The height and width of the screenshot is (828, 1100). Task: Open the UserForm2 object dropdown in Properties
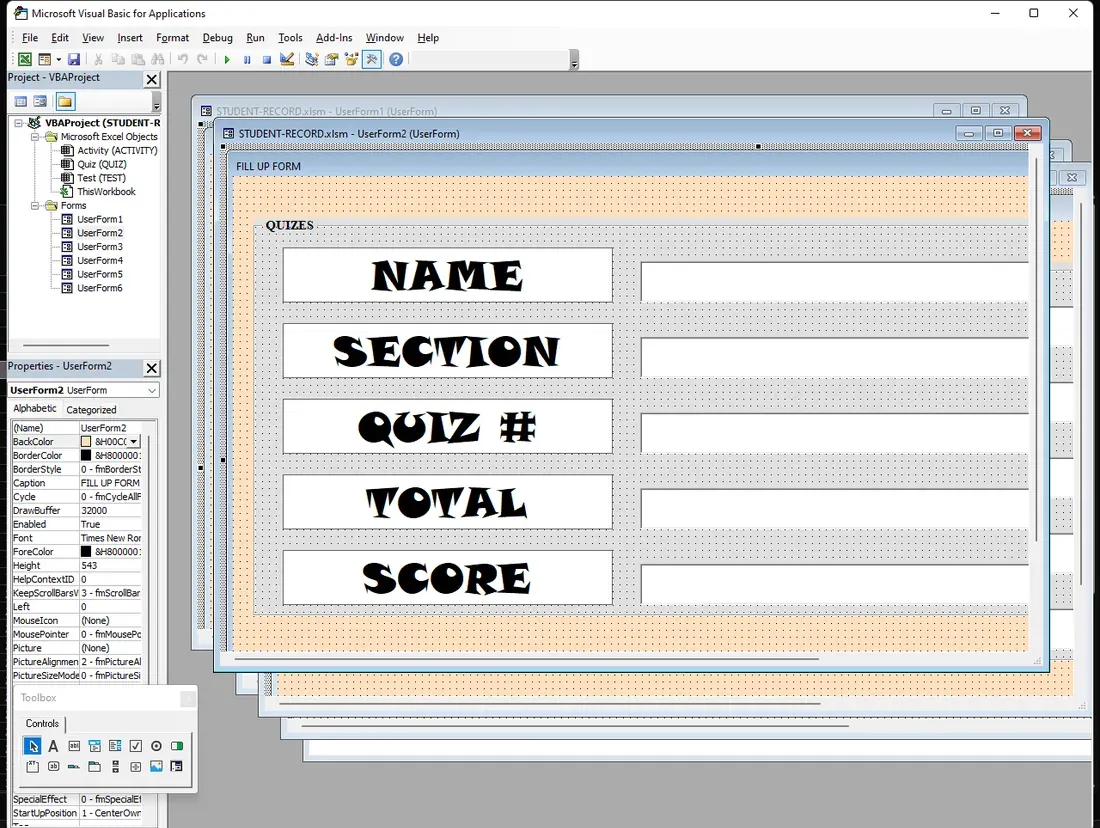pyautogui.click(x=152, y=390)
